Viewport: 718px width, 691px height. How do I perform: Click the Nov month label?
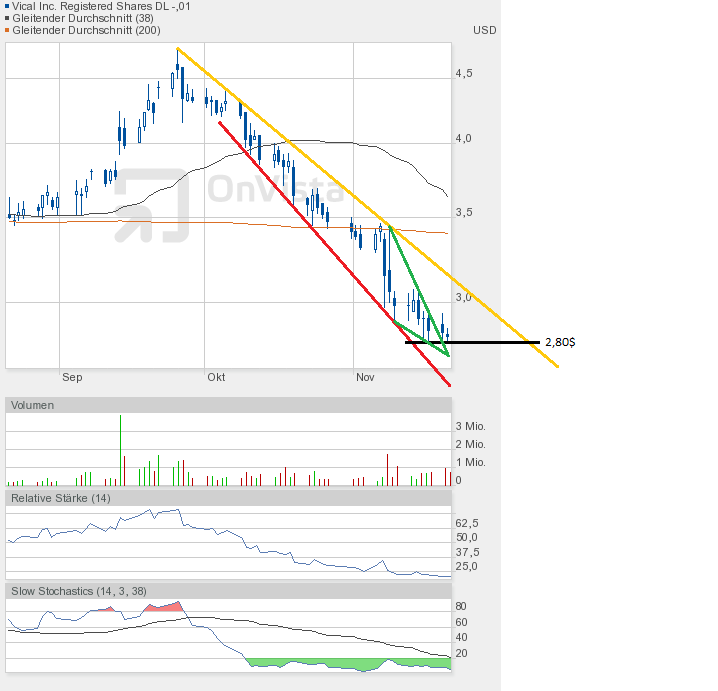[365, 377]
